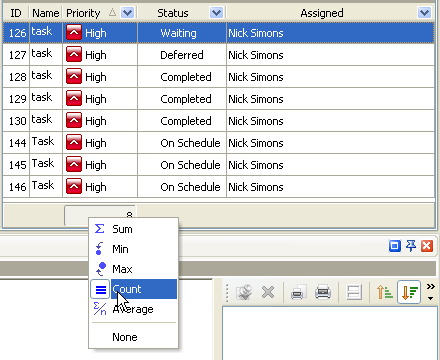The image size is (440, 360).
Task: Close the lower panel with red X
Action: 427,246
